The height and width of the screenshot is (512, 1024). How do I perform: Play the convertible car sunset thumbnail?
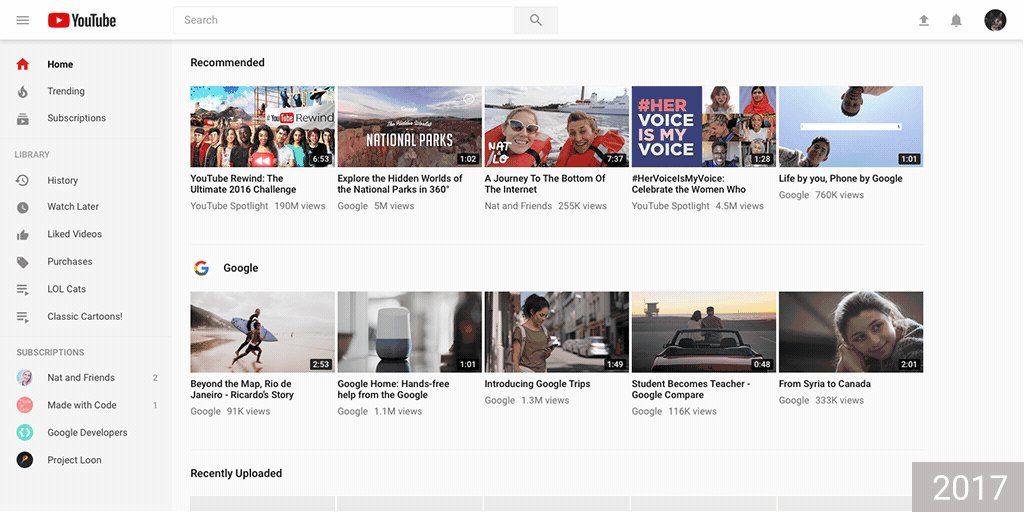pos(704,332)
